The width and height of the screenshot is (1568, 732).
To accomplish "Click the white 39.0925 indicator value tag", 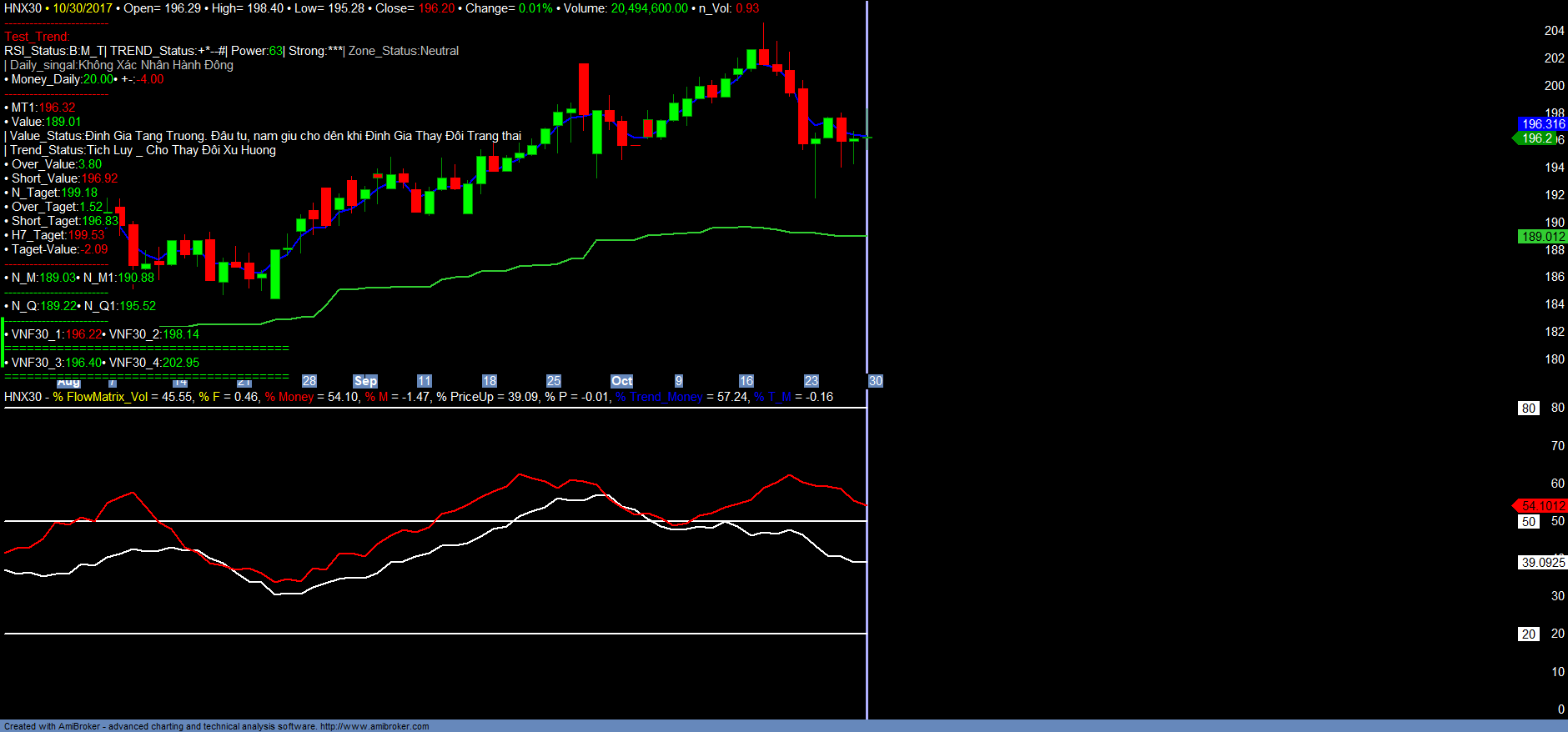I will click(x=1543, y=563).
